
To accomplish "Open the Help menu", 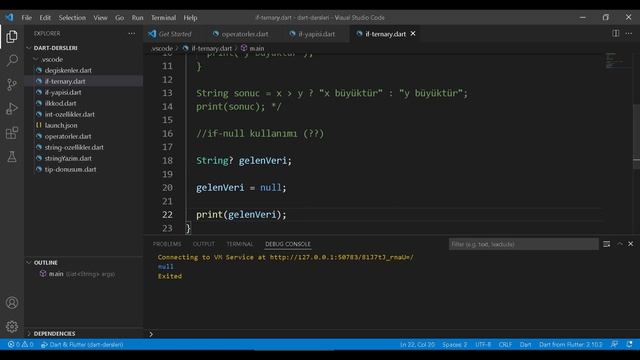I will pos(190,18).
